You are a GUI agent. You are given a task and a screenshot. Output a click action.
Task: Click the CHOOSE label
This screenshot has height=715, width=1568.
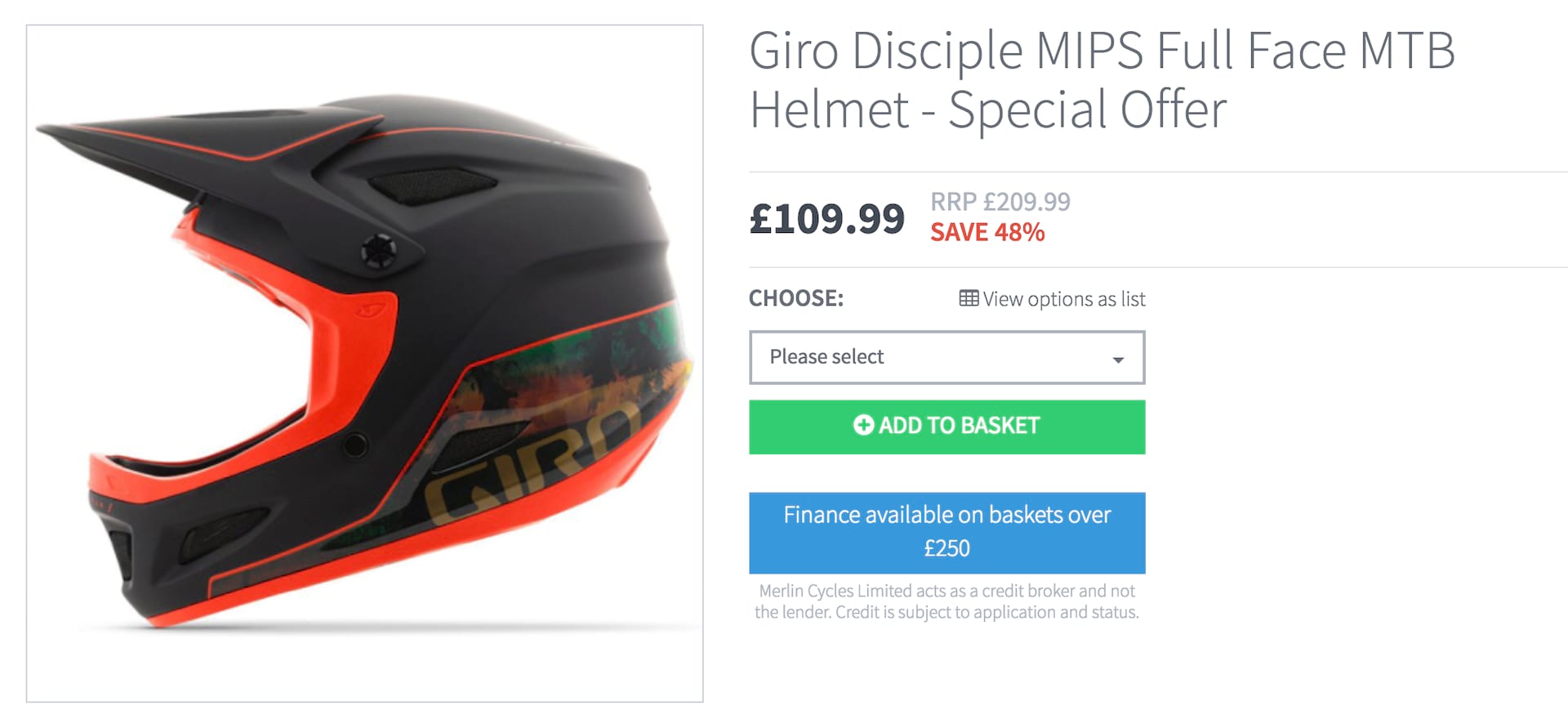[796, 298]
